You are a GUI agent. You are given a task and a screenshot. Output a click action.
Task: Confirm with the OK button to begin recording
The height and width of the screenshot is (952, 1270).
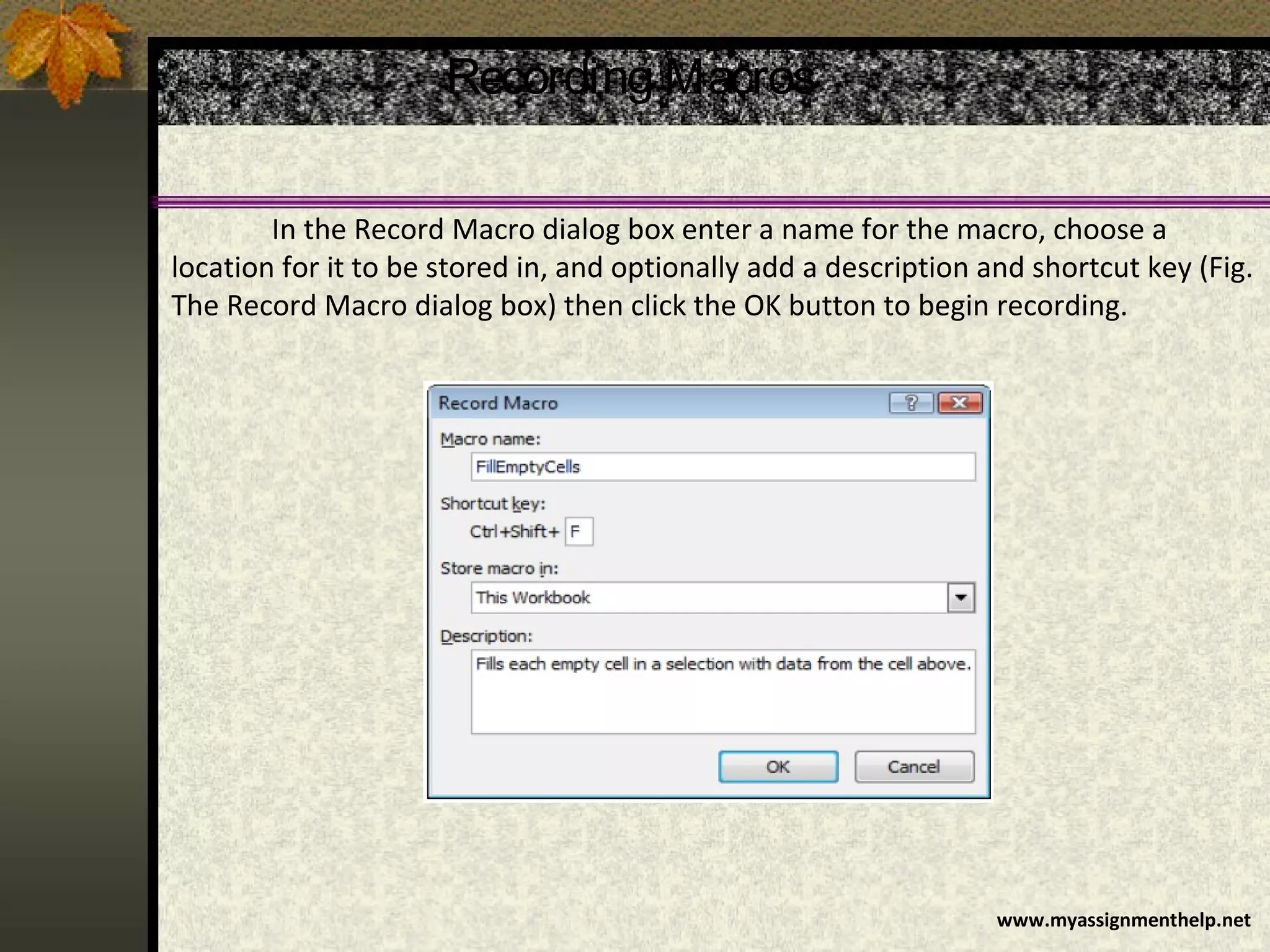point(778,767)
